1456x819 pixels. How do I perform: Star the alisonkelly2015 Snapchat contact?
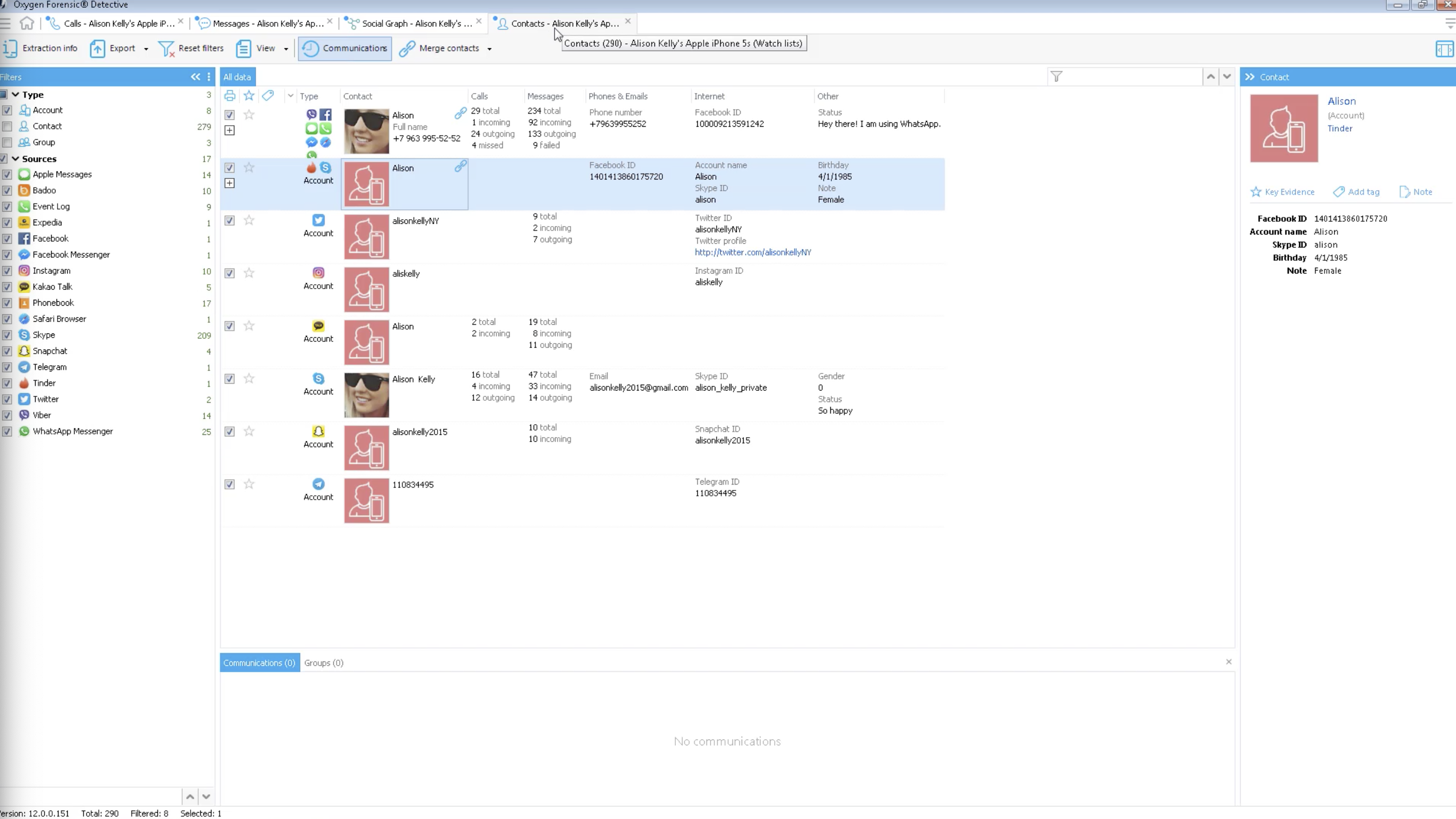click(249, 431)
